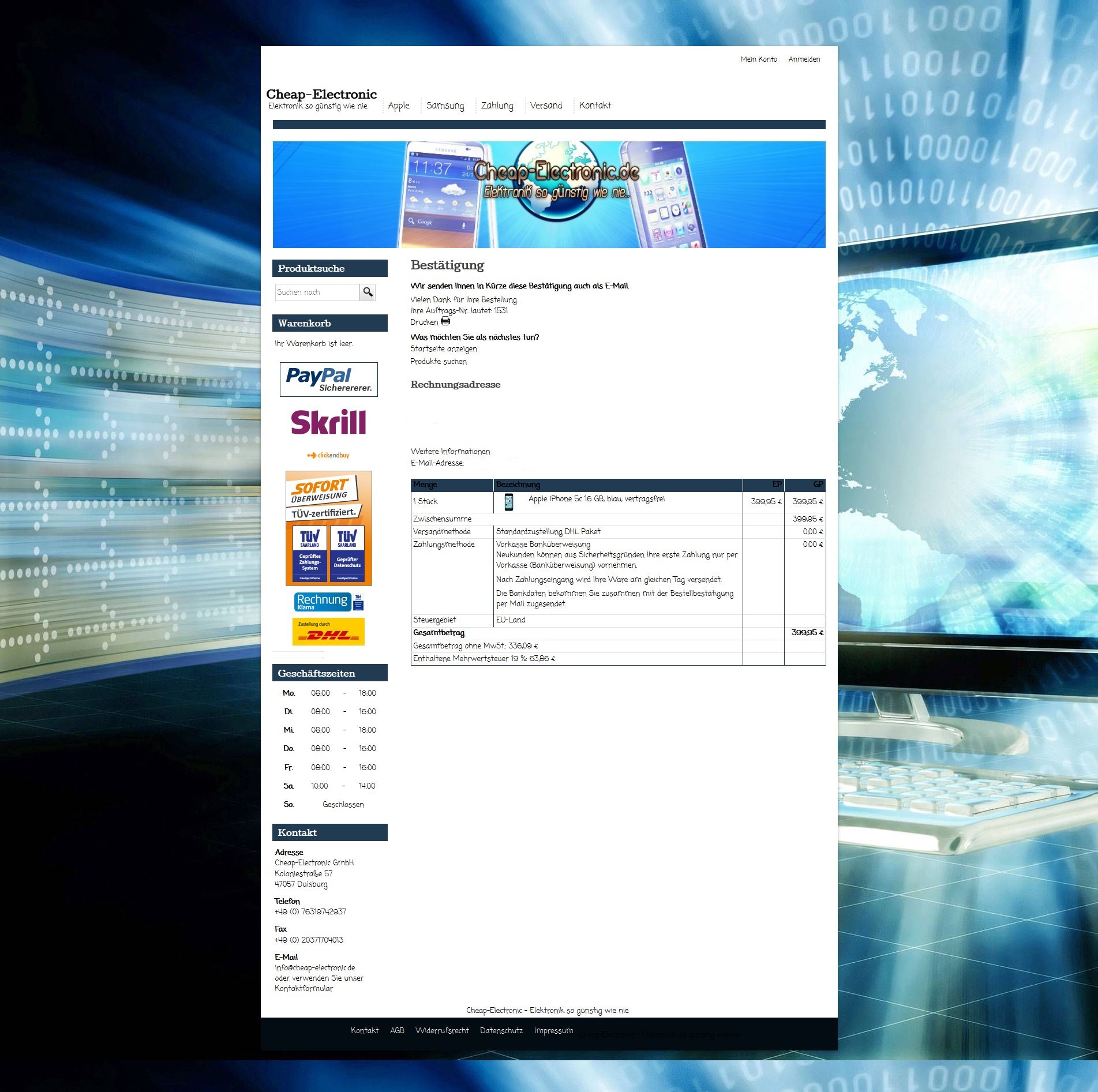
Task: Click 'Standardzustellung DHL Paket' text
Action: coord(548,532)
